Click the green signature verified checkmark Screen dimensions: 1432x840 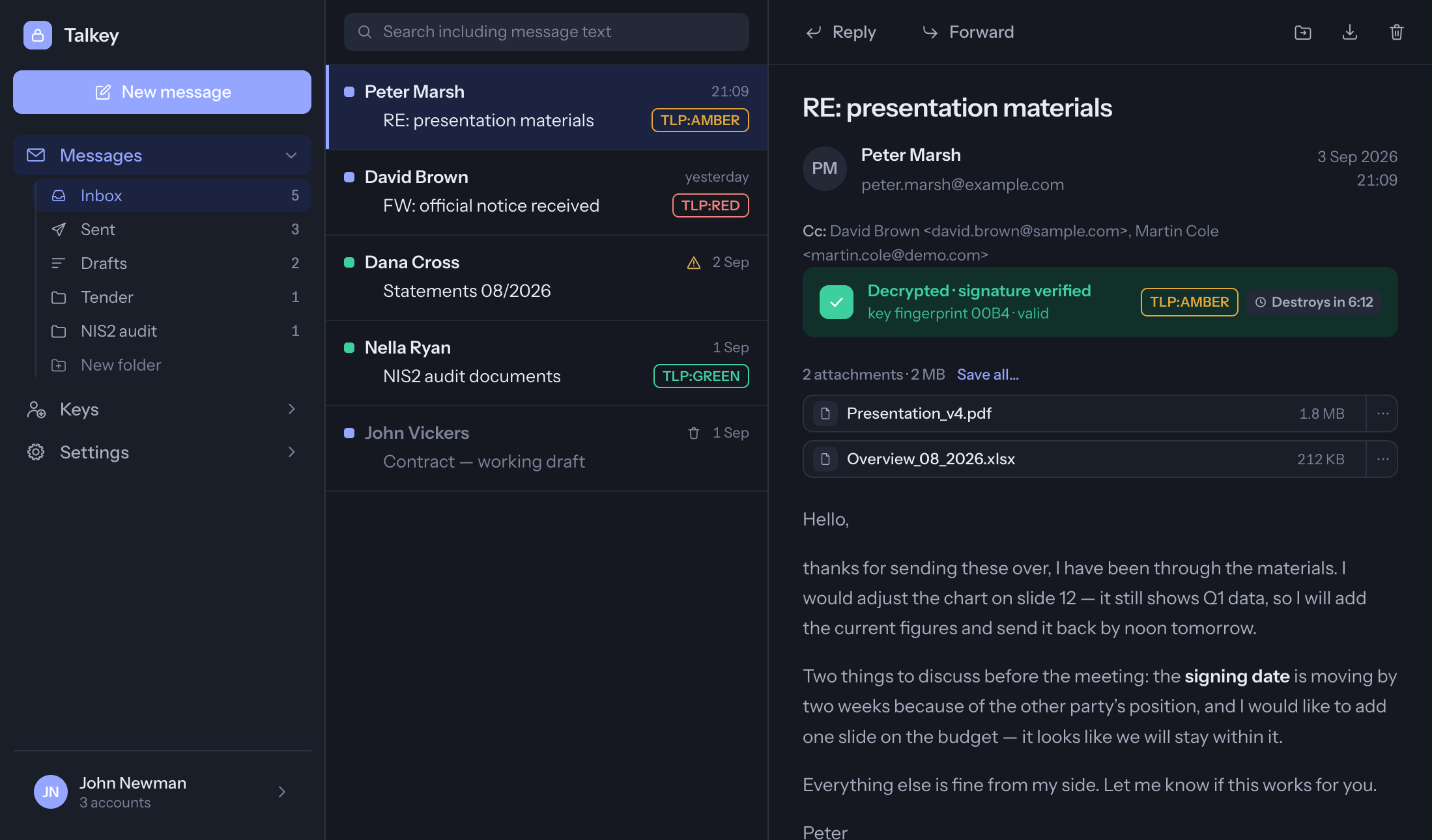[x=837, y=302]
